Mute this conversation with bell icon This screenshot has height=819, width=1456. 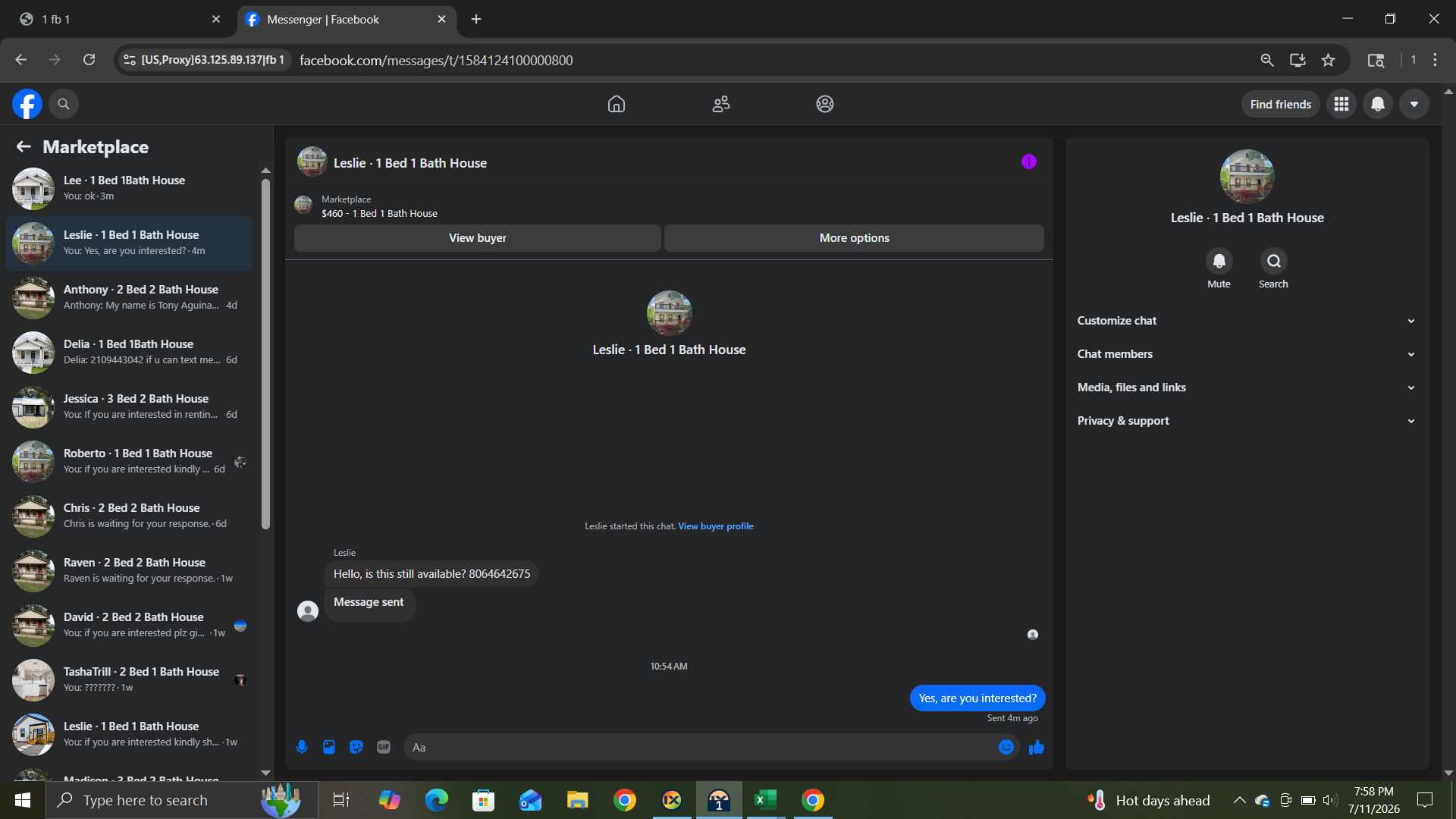[1219, 261]
